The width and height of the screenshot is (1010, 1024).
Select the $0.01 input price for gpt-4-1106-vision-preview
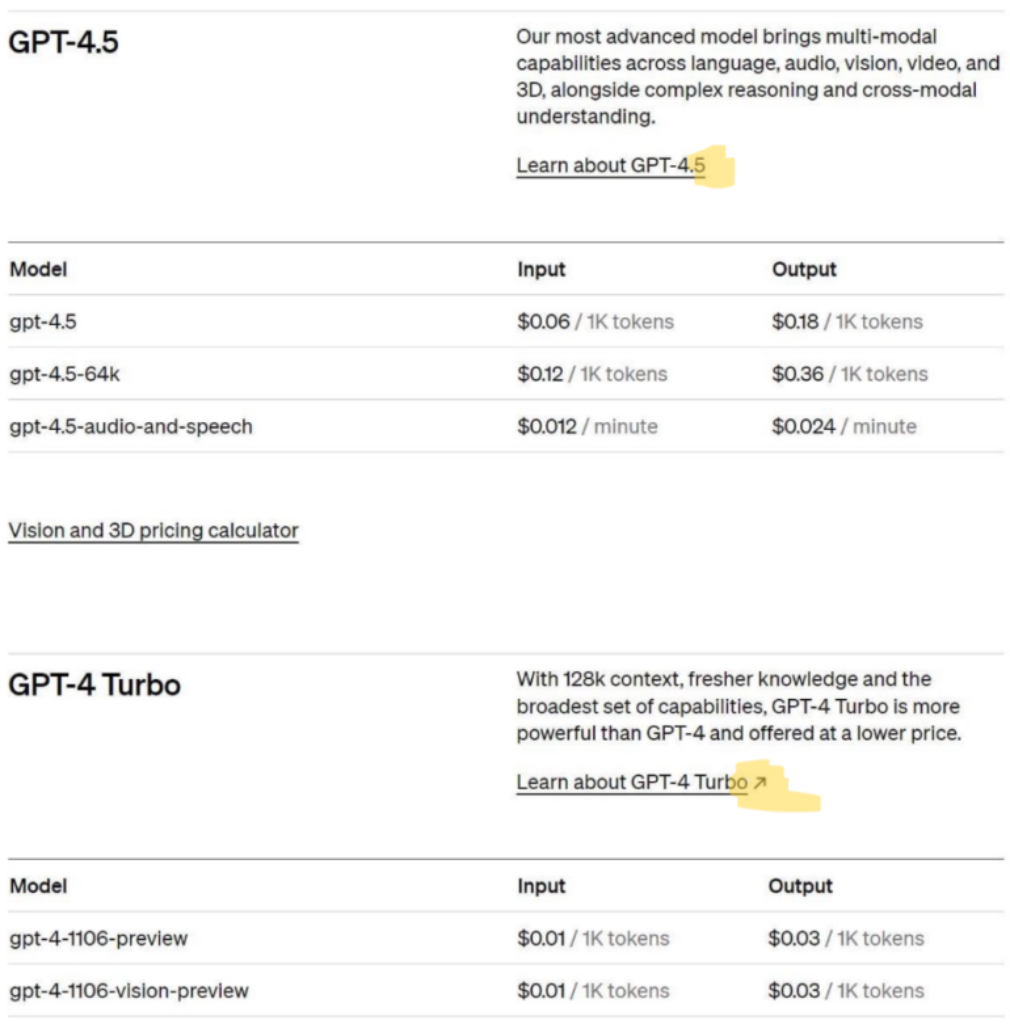pos(540,991)
